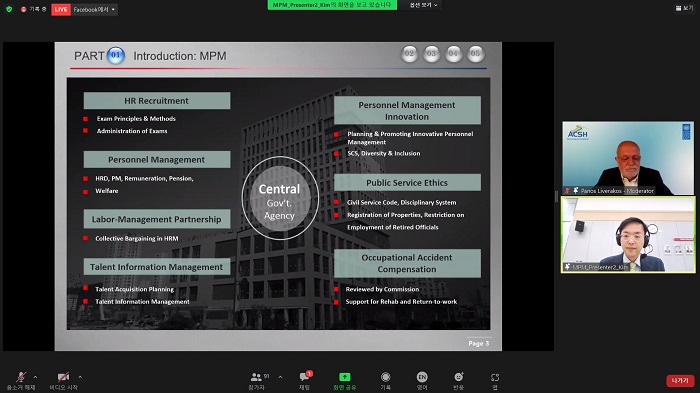Viewport: 700px width, 393px height.
Task: Open view options dropdown beside sharing banner
Action: (423, 5)
